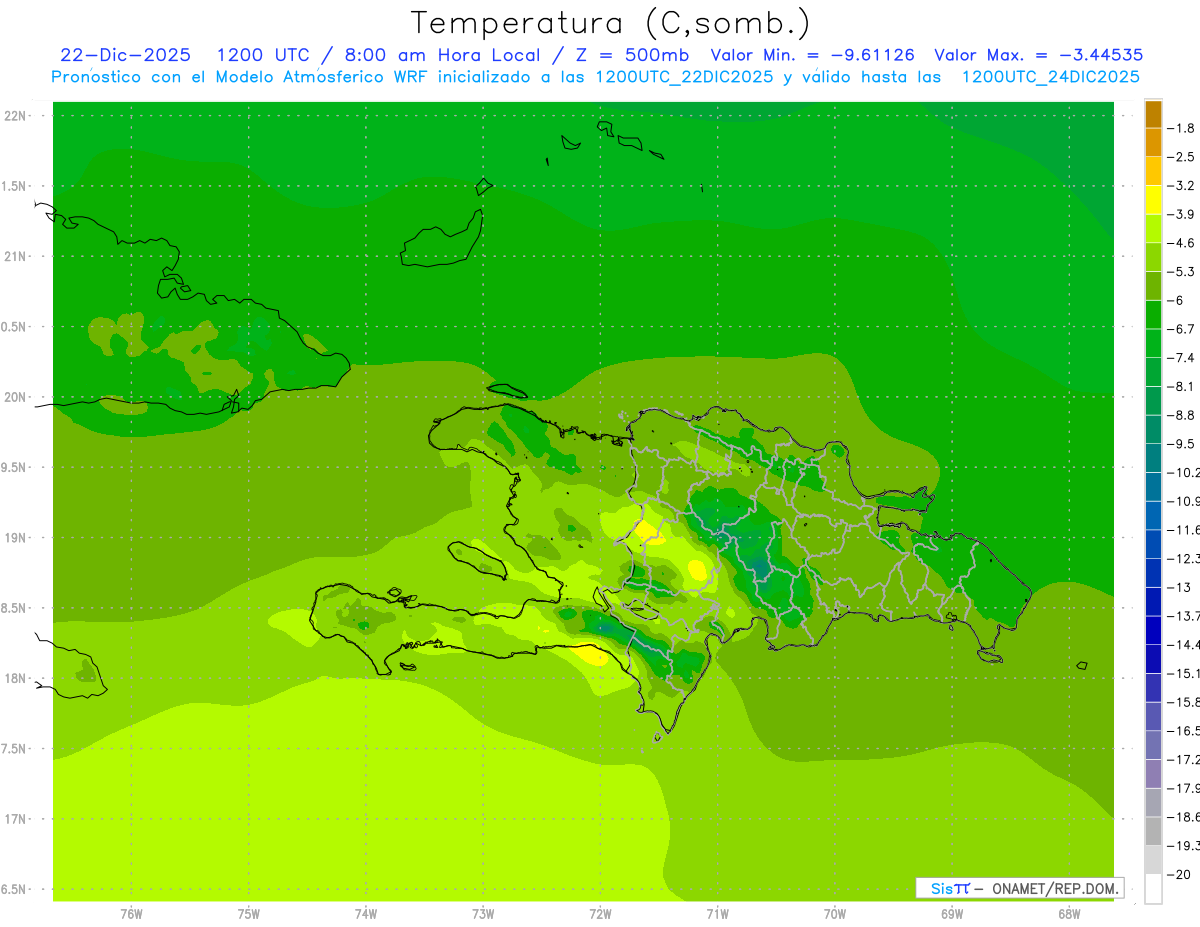Click the white swatch below -20
This screenshot has height=927, width=1200.
1154,889
